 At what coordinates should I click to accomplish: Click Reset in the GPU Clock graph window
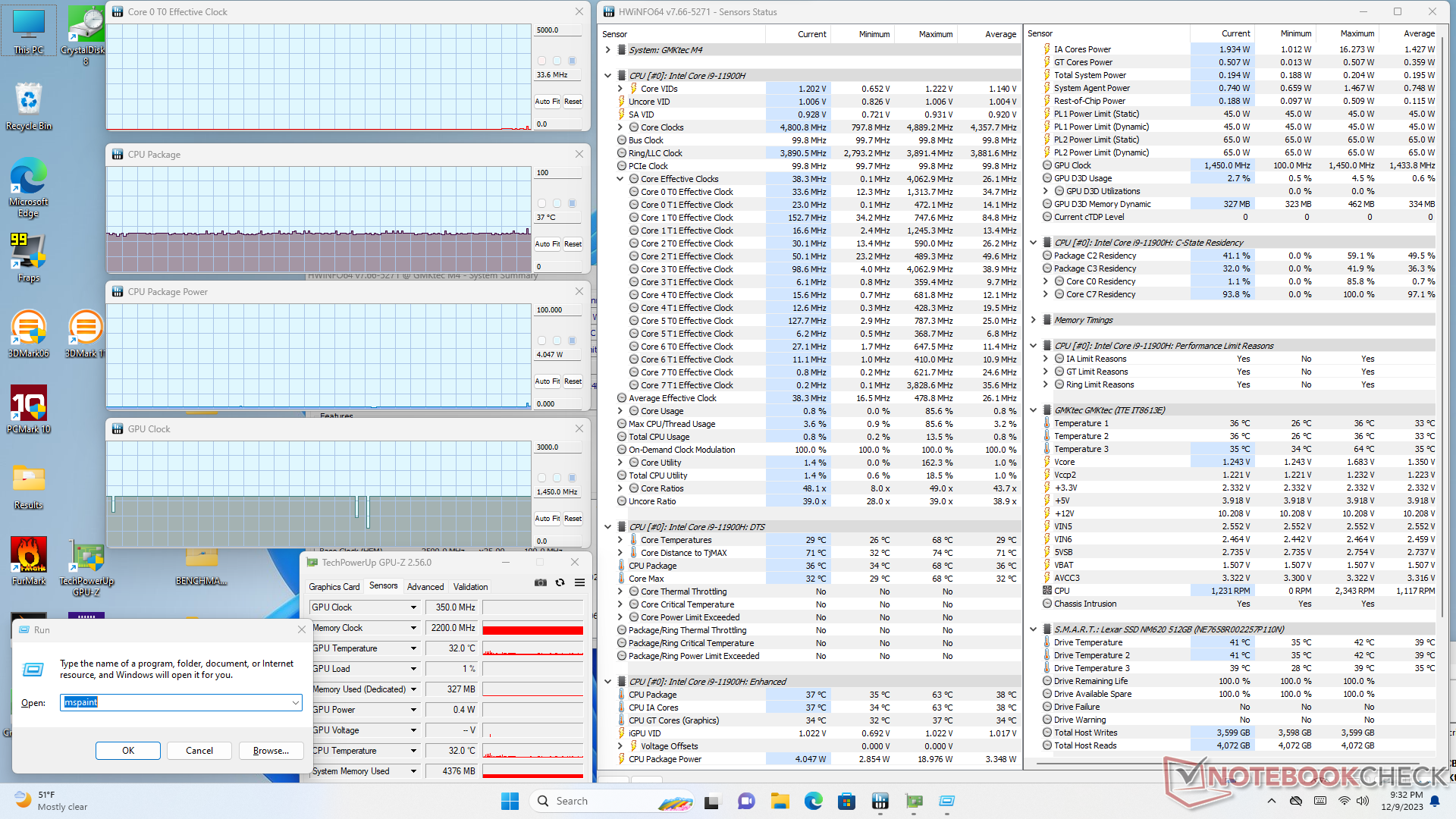573,519
